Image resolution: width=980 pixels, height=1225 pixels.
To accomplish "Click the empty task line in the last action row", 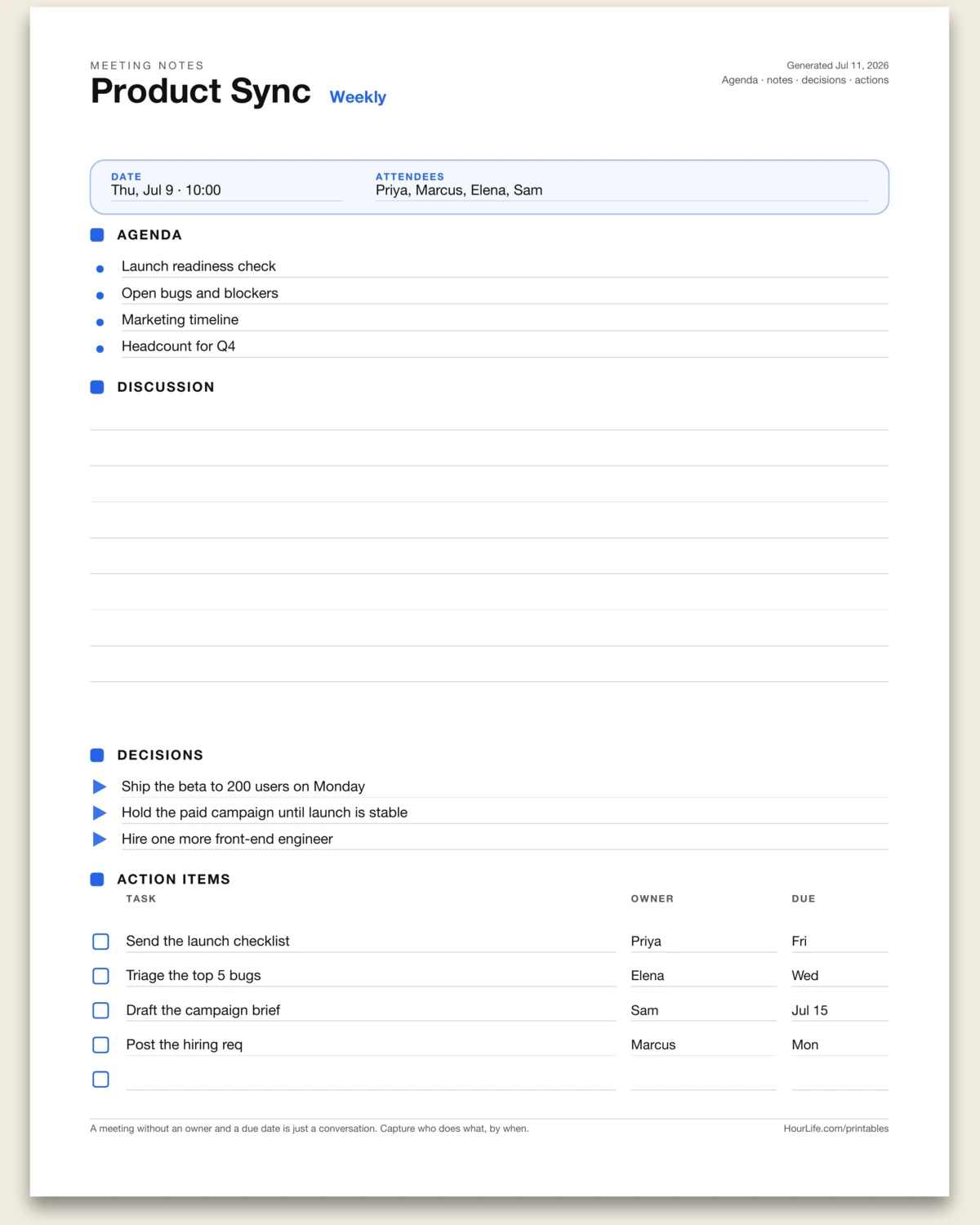I will click(371, 1080).
